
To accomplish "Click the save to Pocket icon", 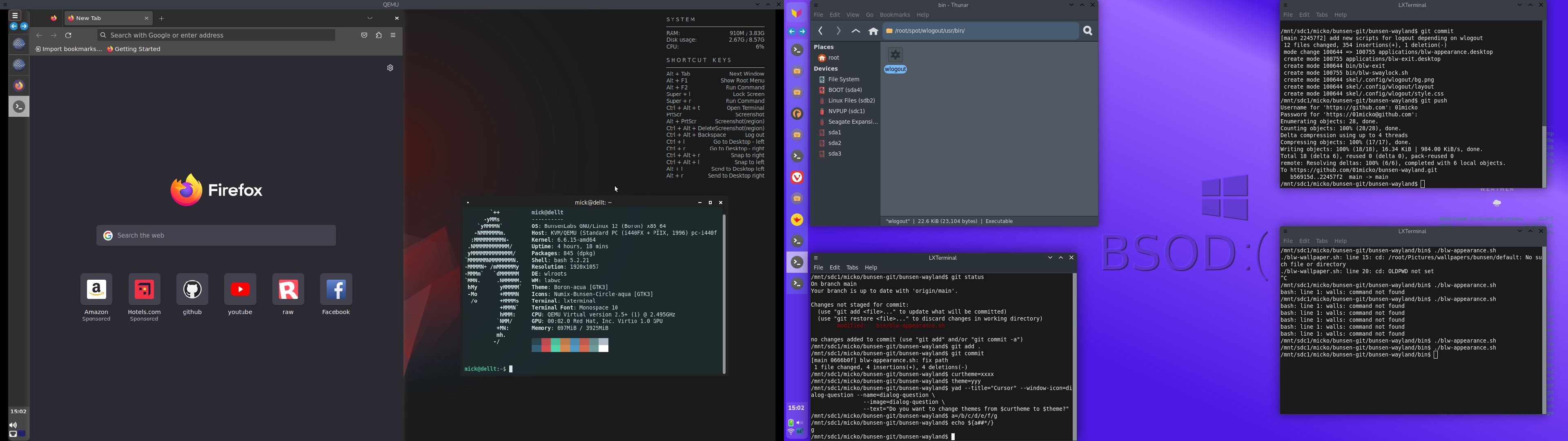I will click(x=364, y=36).
